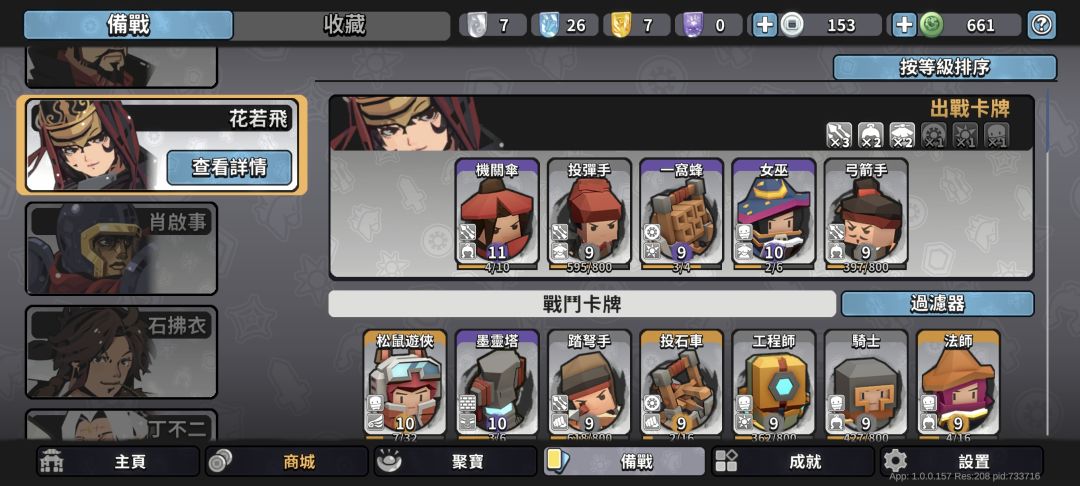This screenshot has width=1080, height=486.
Task: Choose the 工程師 engineer card
Action: 773,383
